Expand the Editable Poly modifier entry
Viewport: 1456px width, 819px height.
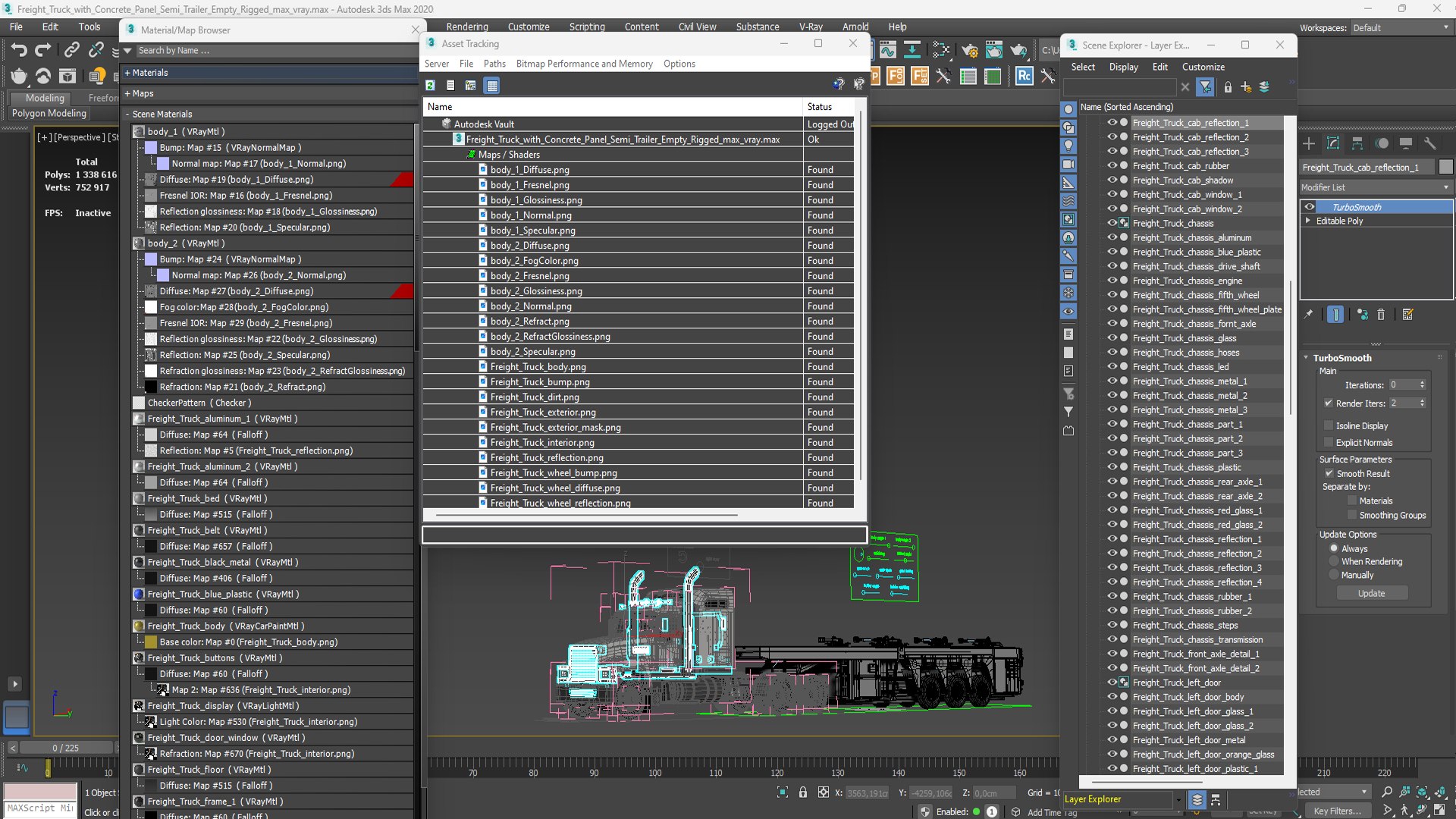point(1308,221)
